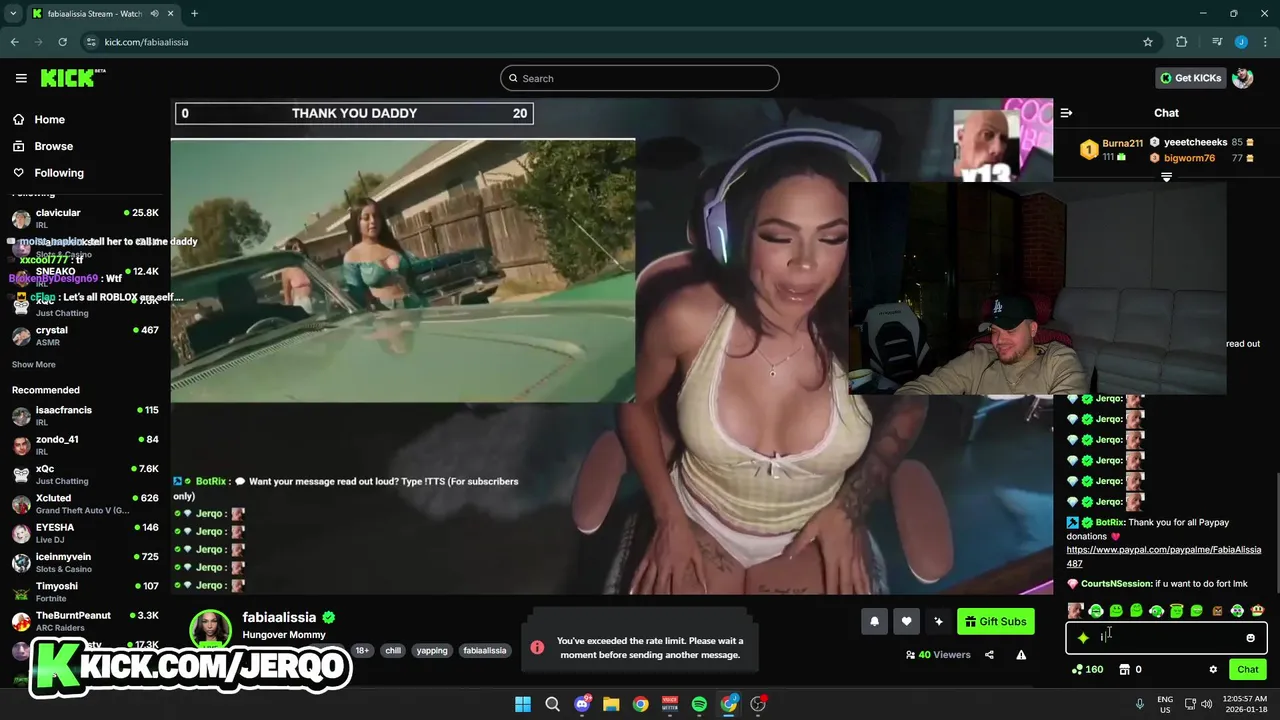Open the hamburger sidebar menu
This screenshot has height=720, width=1280.
pyautogui.click(x=21, y=78)
